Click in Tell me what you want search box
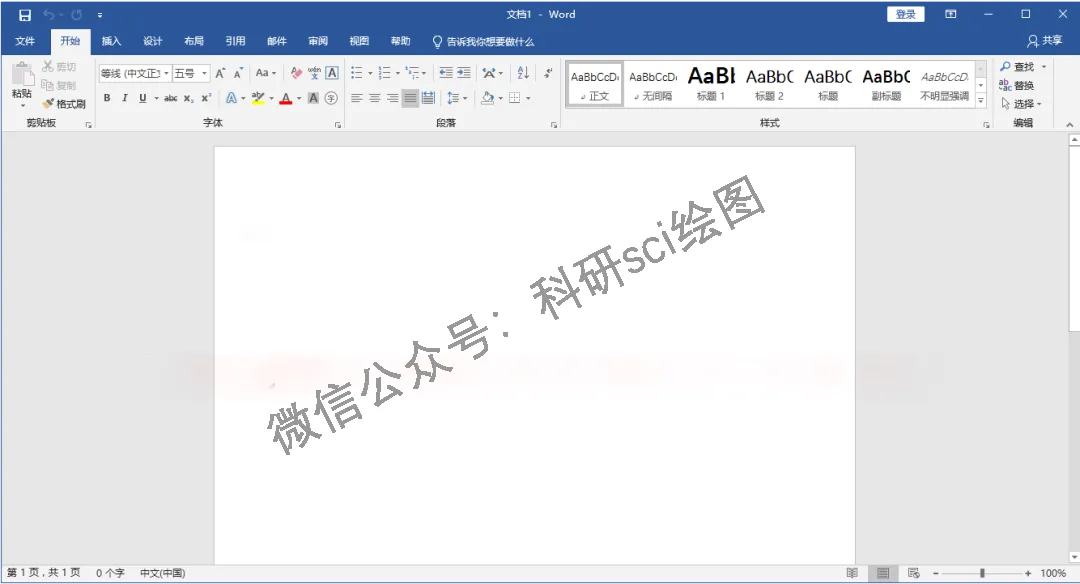1080x584 pixels. click(483, 42)
